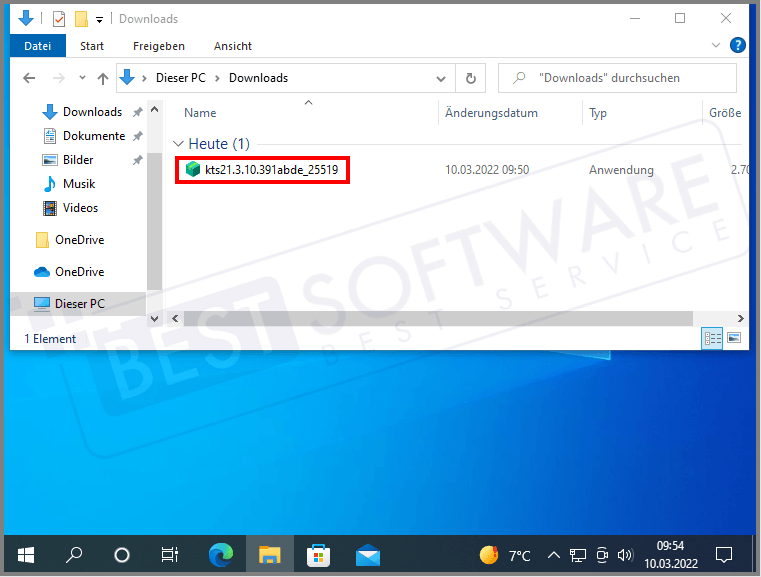Open the address bar history dropdown

tap(441, 79)
